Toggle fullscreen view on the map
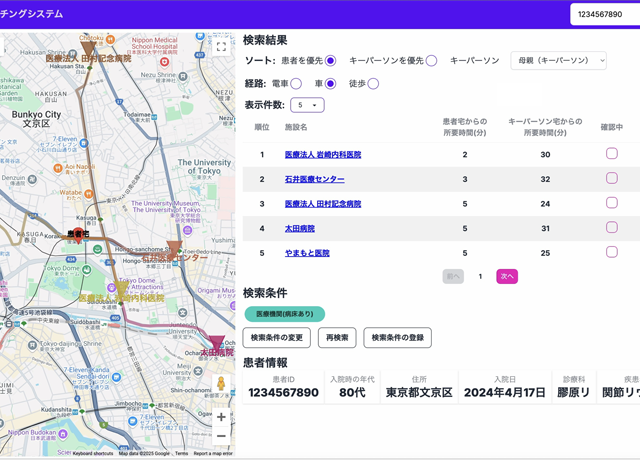Image resolution: width=640 pixels, height=460 pixels. 221,47
